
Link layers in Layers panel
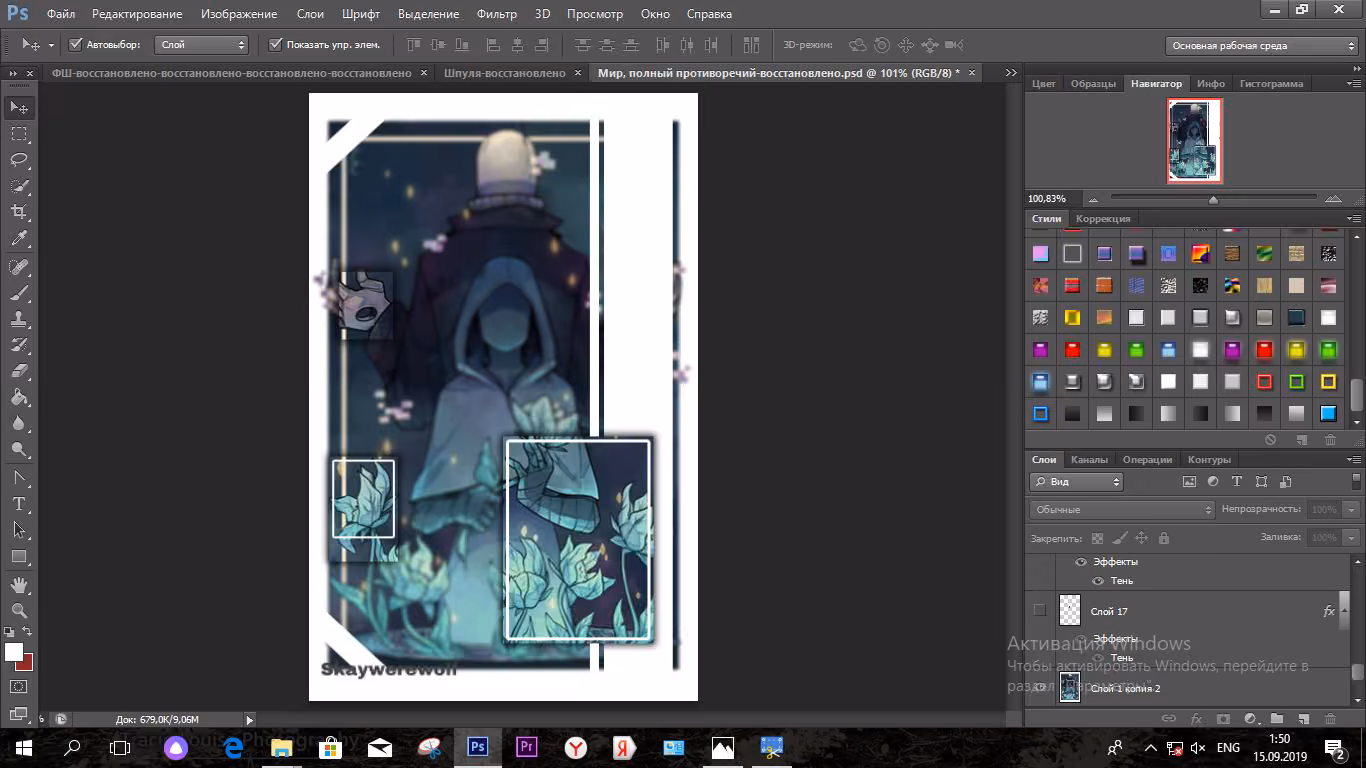(1168, 718)
